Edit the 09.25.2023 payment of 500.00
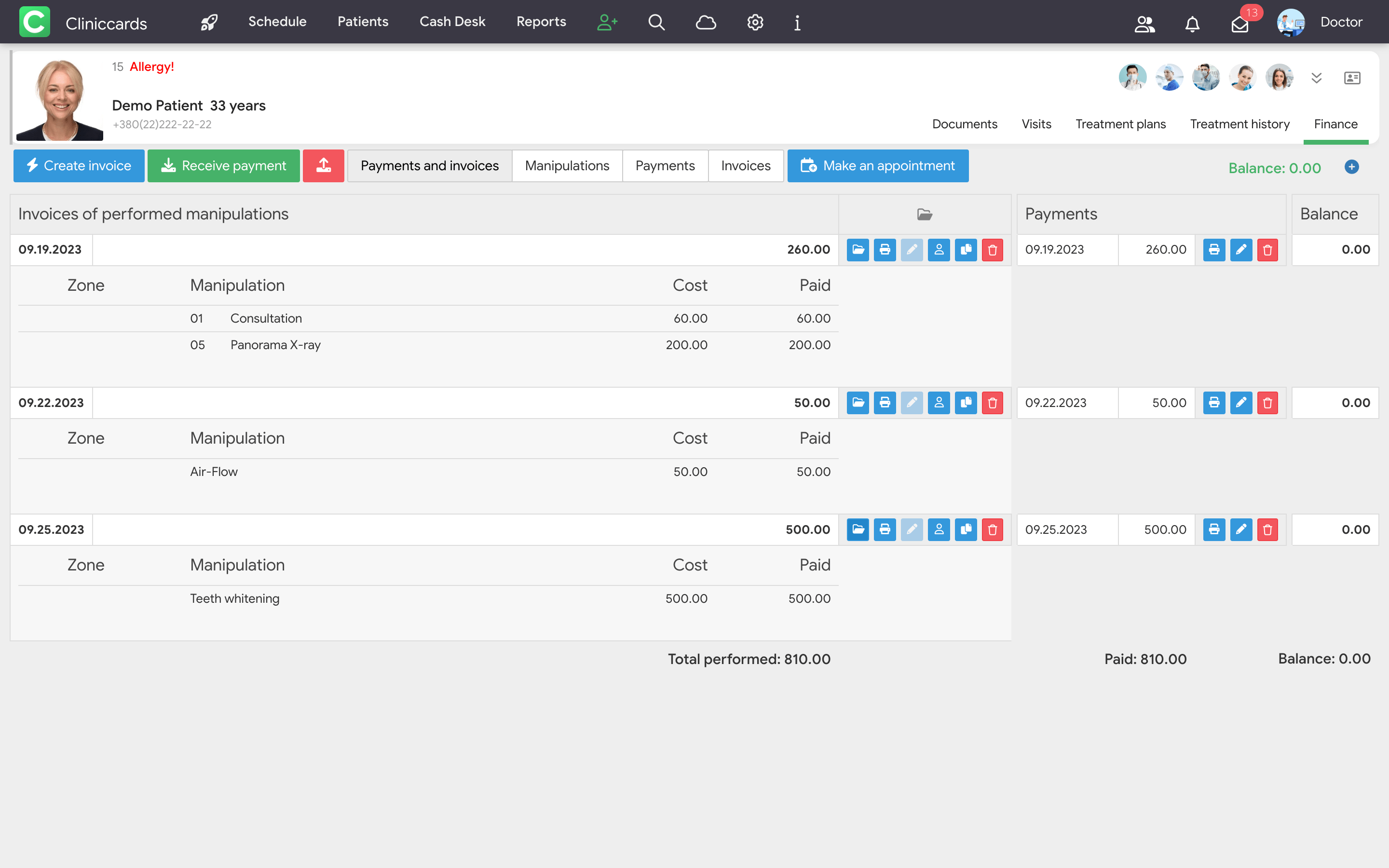 coord(1241,530)
